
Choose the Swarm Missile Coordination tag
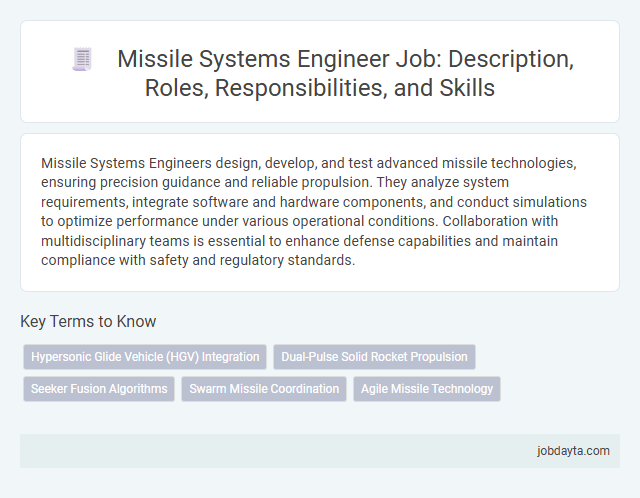click(x=264, y=389)
